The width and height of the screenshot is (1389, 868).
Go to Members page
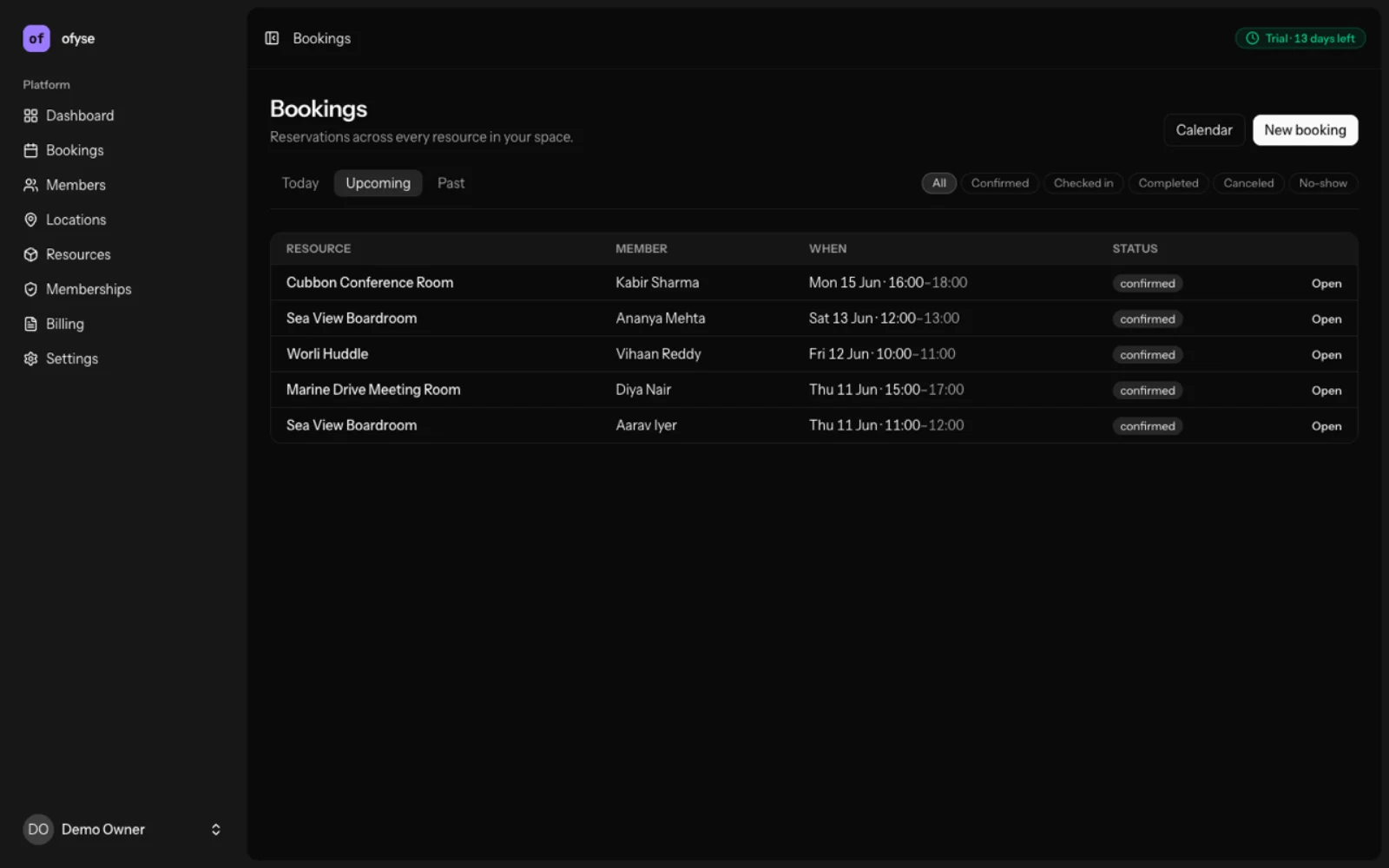point(122,185)
